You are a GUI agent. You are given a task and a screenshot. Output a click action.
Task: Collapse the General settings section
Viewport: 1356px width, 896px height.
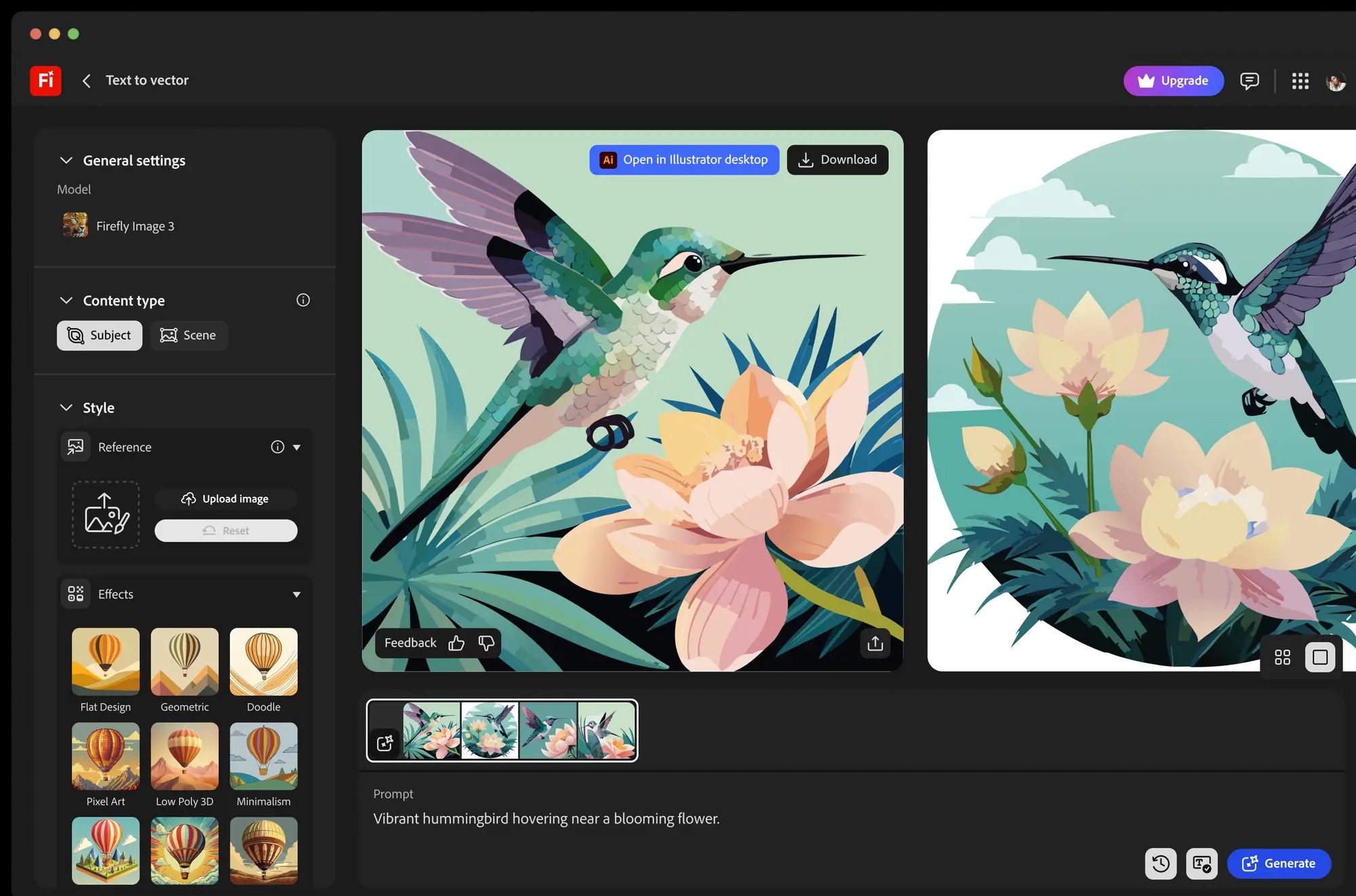(x=66, y=160)
